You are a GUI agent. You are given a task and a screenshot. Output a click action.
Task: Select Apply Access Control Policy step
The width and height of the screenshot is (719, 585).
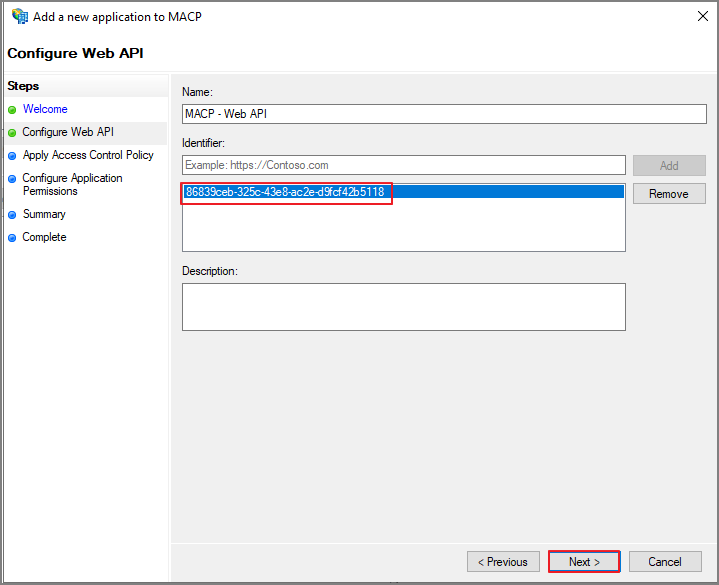[x=88, y=155]
